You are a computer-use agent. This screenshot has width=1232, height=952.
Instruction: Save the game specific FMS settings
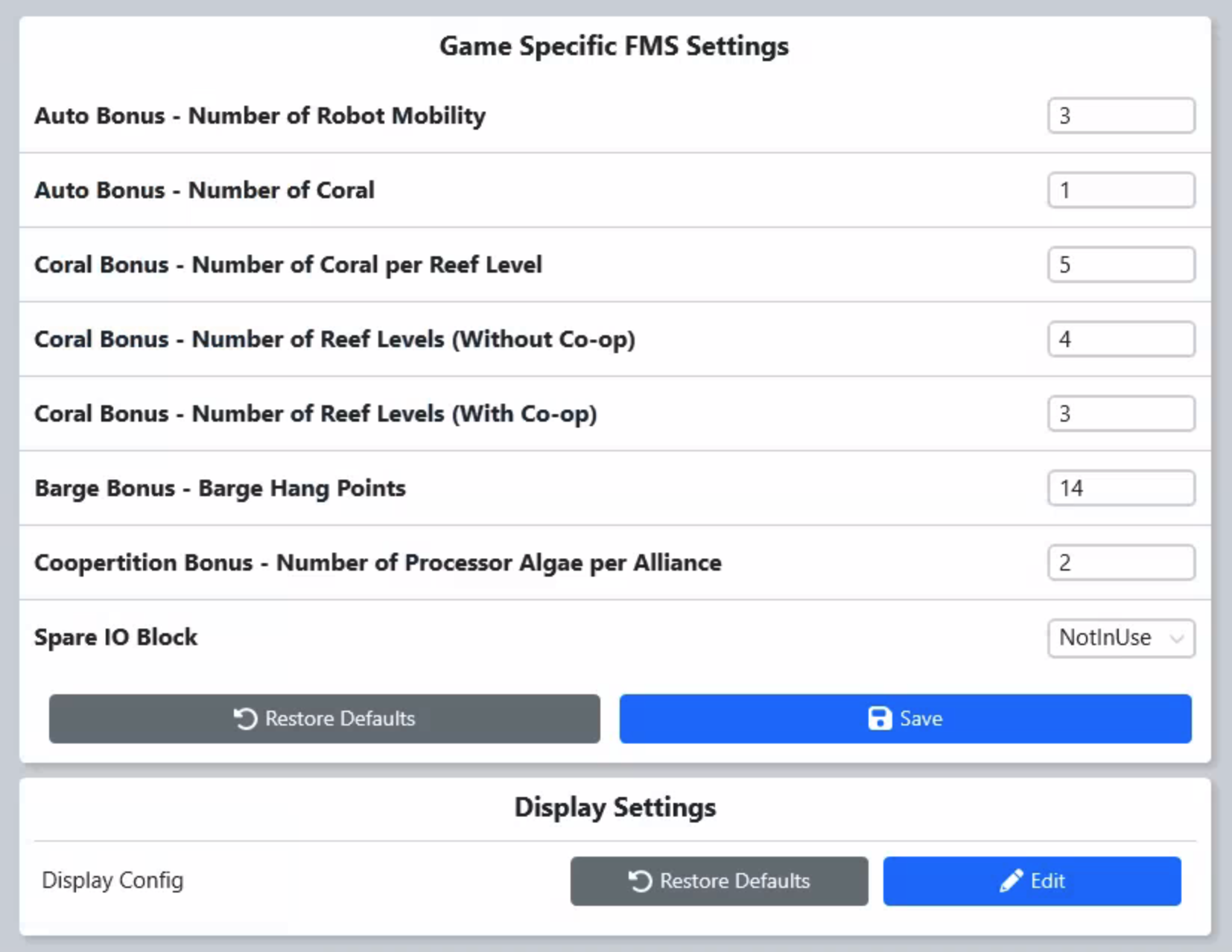click(905, 718)
